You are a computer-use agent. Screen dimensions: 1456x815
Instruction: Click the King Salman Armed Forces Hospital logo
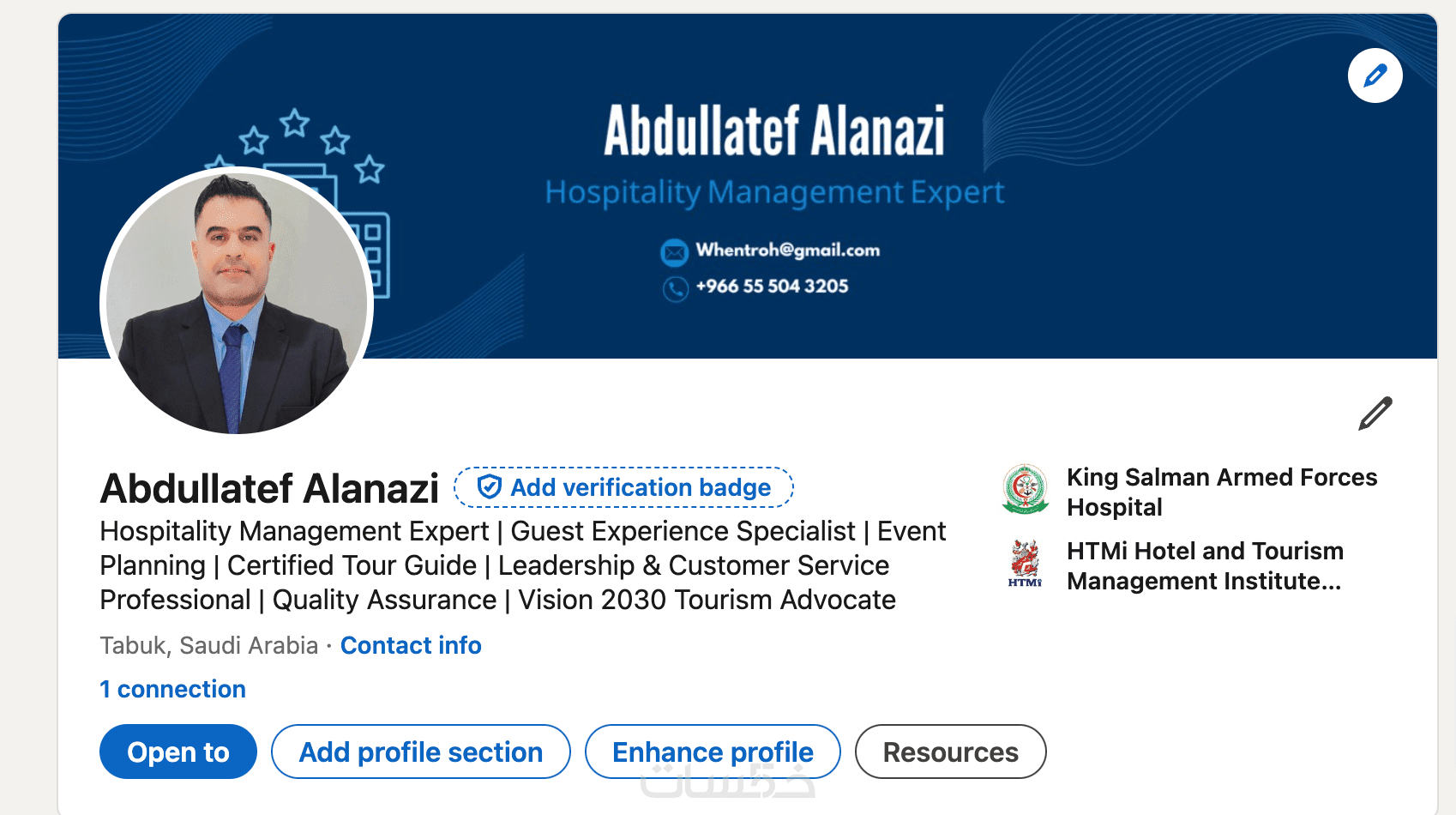click(x=1025, y=490)
